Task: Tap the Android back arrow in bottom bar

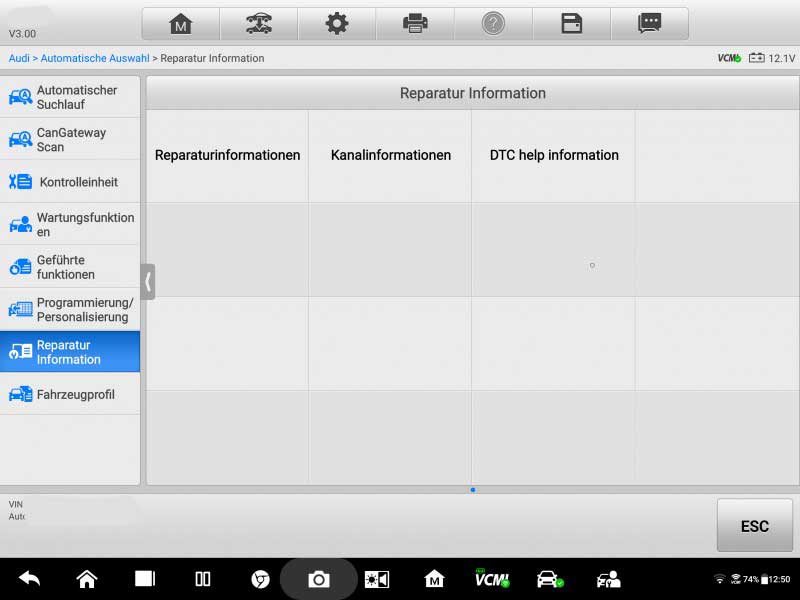Action: click(30, 579)
